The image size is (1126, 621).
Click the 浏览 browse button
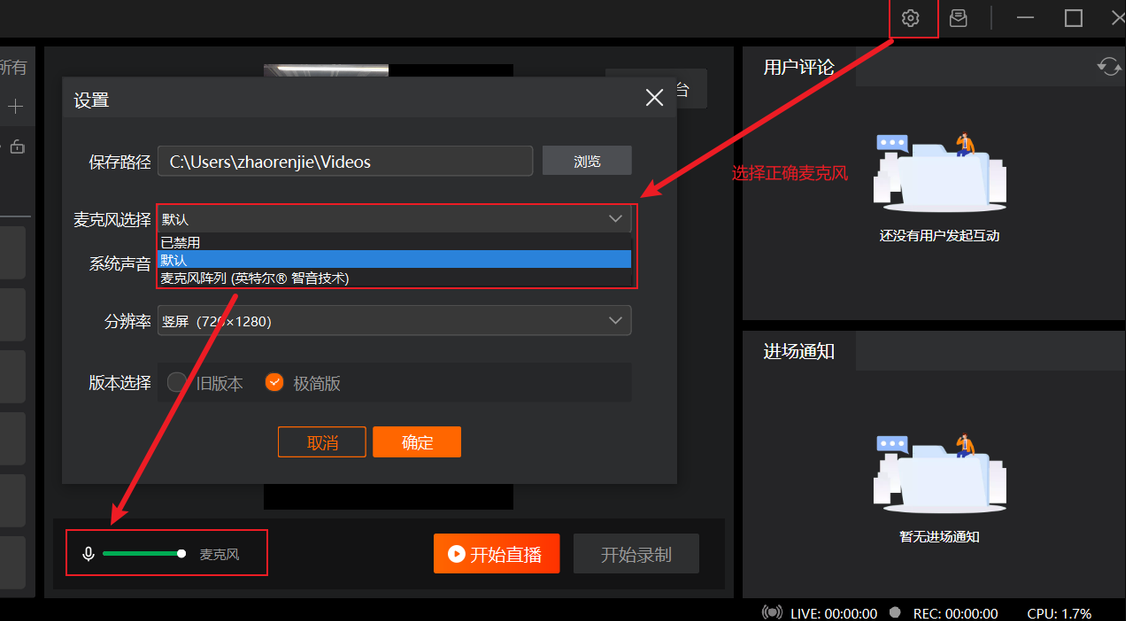click(587, 161)
